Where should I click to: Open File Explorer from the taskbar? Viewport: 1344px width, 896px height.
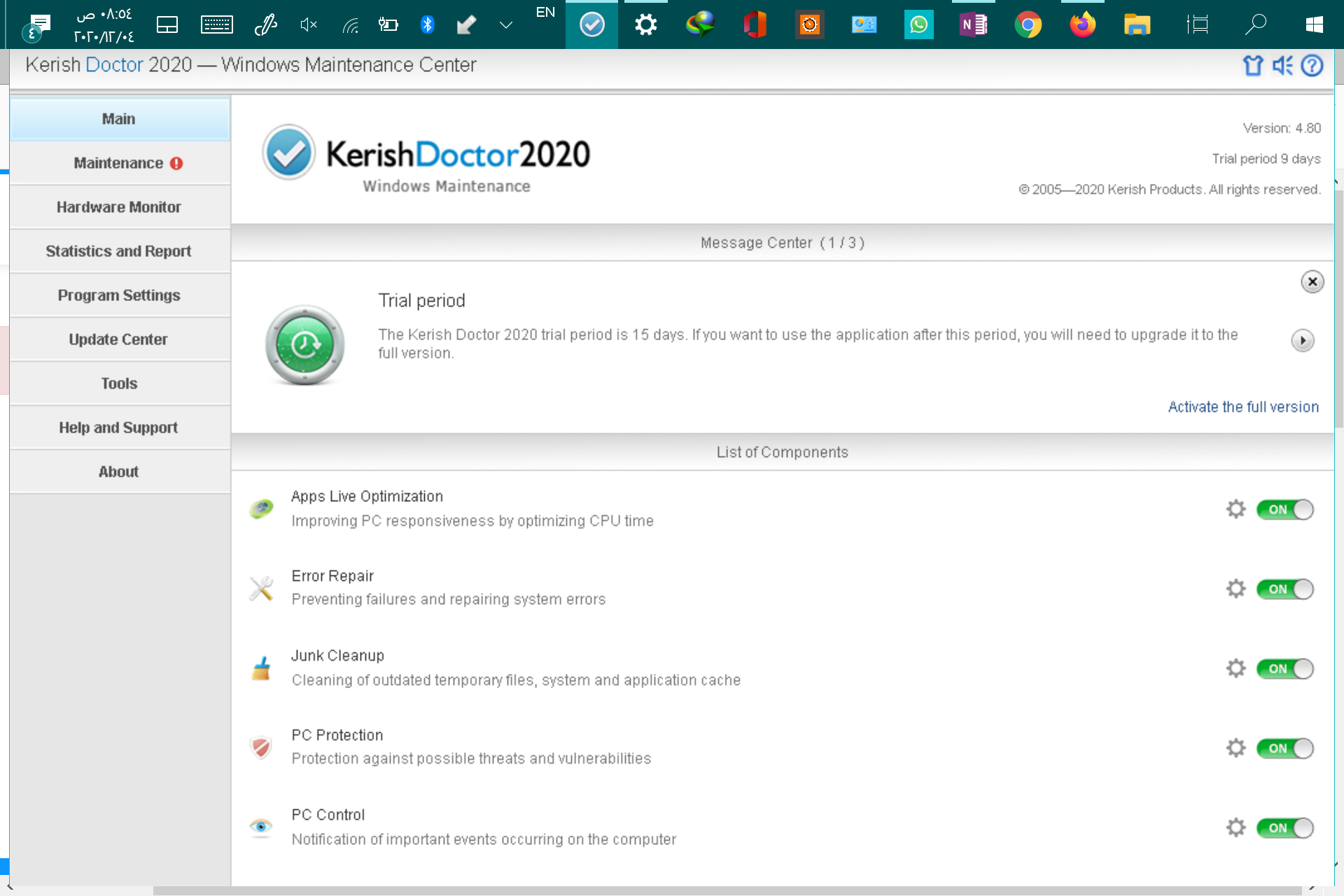coord(1137,25)
